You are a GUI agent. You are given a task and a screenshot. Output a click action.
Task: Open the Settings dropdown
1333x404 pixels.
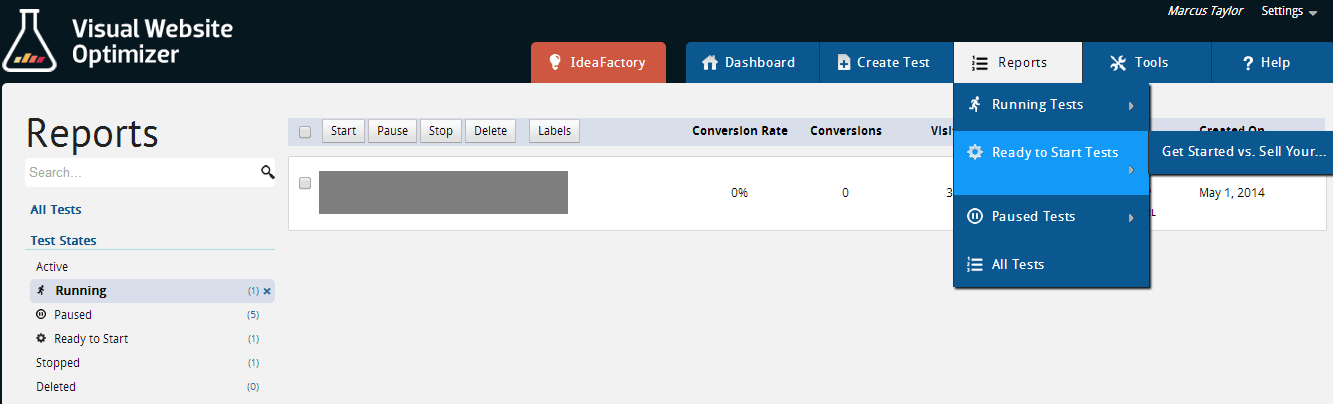coord(1288,11)
